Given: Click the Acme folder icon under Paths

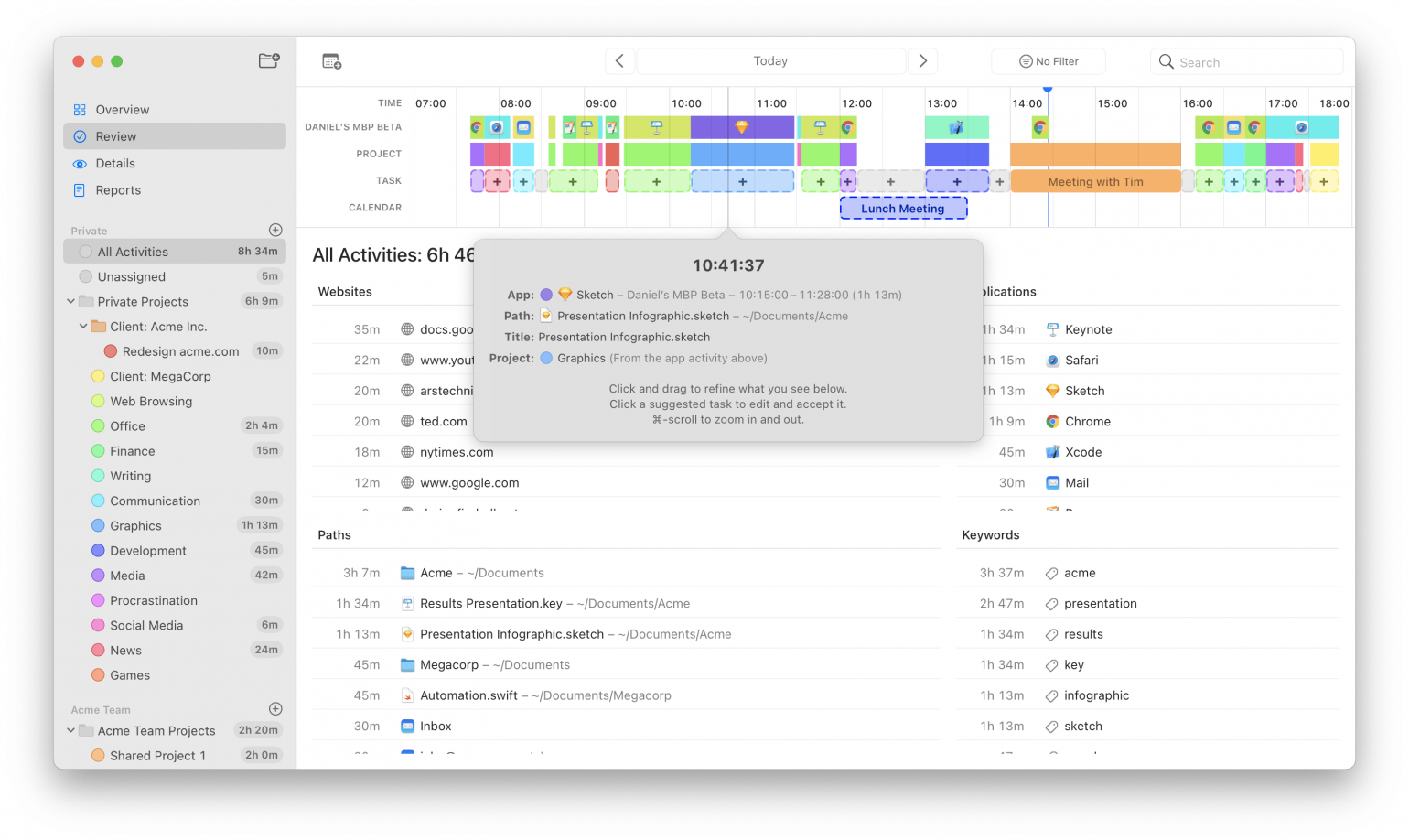Looking at the screenshot, I should point(405,573).
